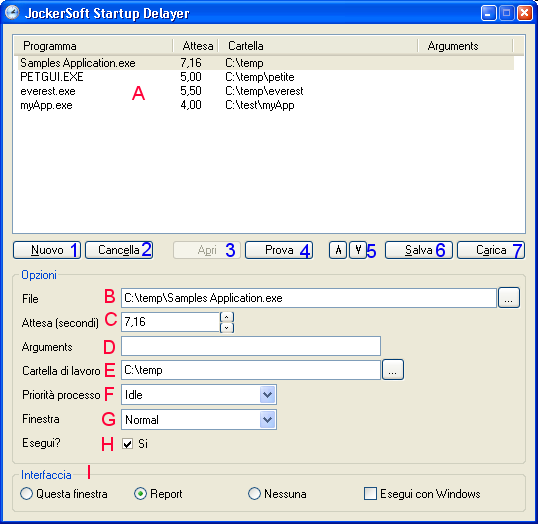
Task: Select the Questa finestra radio option
Action: (26, 494)
